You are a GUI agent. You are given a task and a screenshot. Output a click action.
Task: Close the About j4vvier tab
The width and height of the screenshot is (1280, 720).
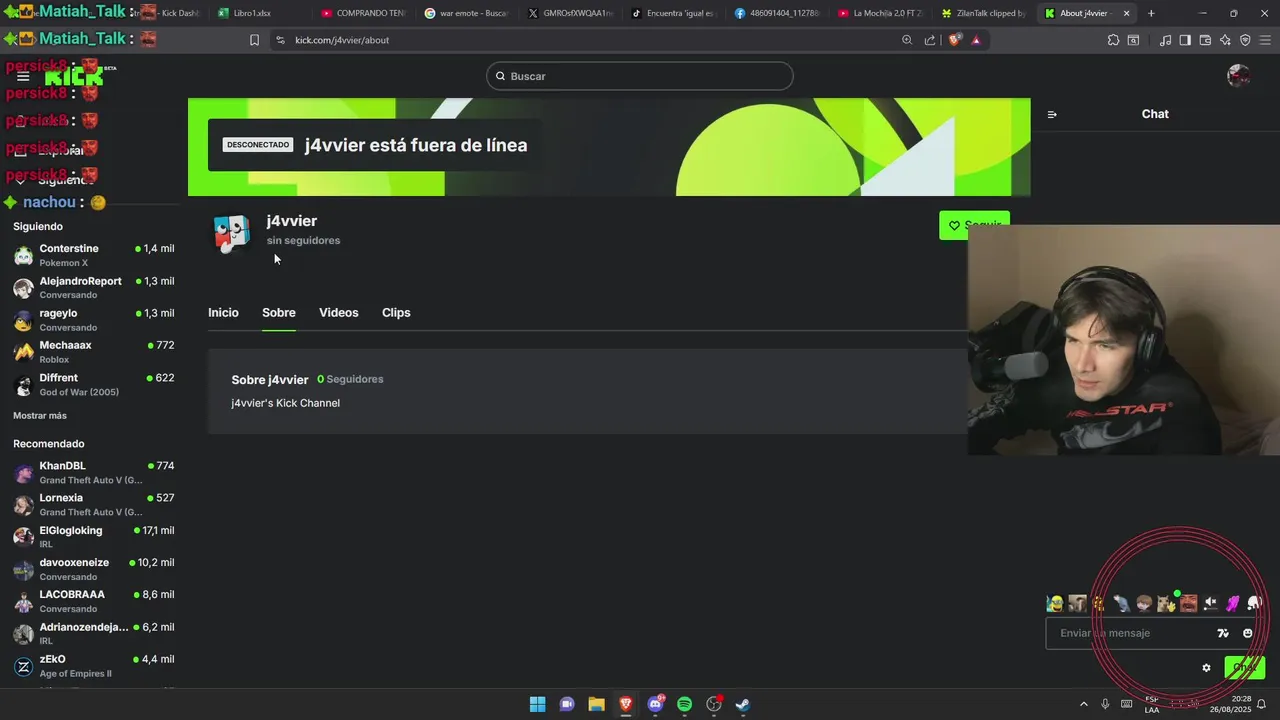pyautogui.click(x=1127, y=13)
